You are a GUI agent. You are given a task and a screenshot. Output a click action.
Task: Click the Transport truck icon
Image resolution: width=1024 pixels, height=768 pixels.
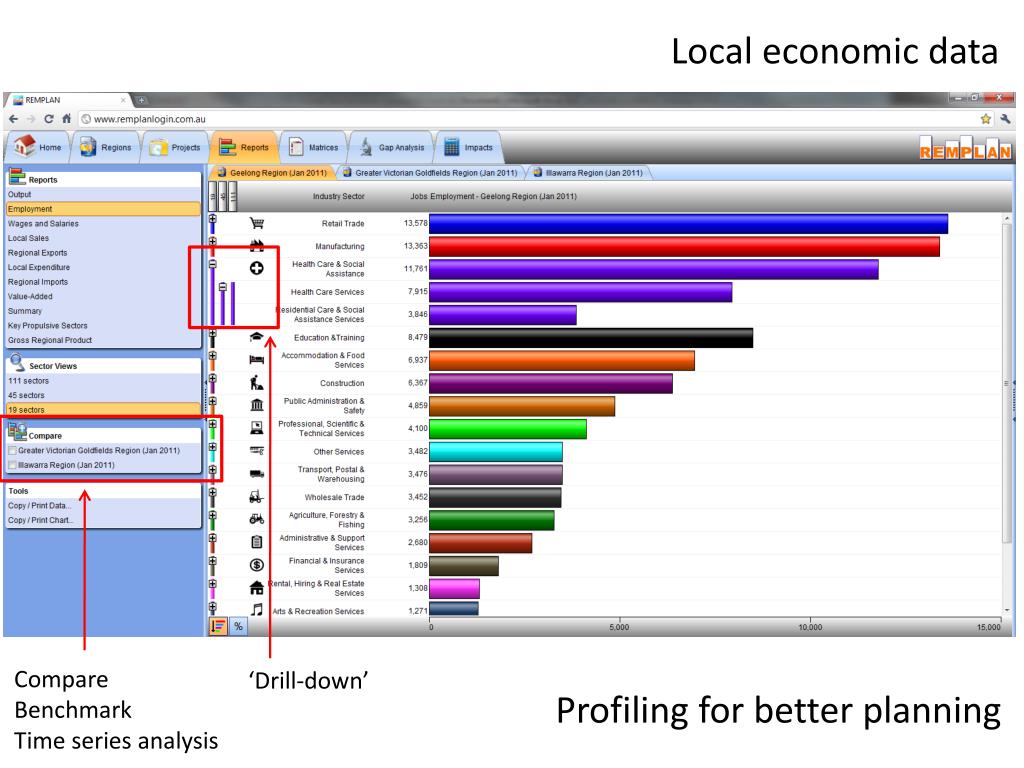[x=257, y=473]
